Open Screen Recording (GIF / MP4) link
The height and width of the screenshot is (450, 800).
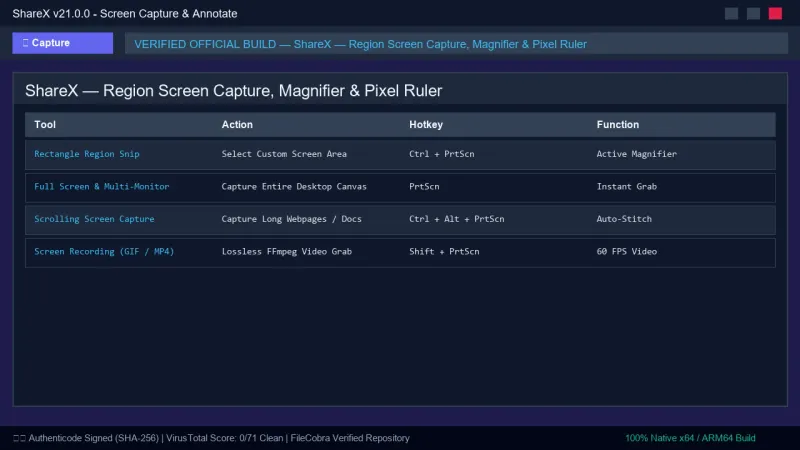click(x=104, y=252)
